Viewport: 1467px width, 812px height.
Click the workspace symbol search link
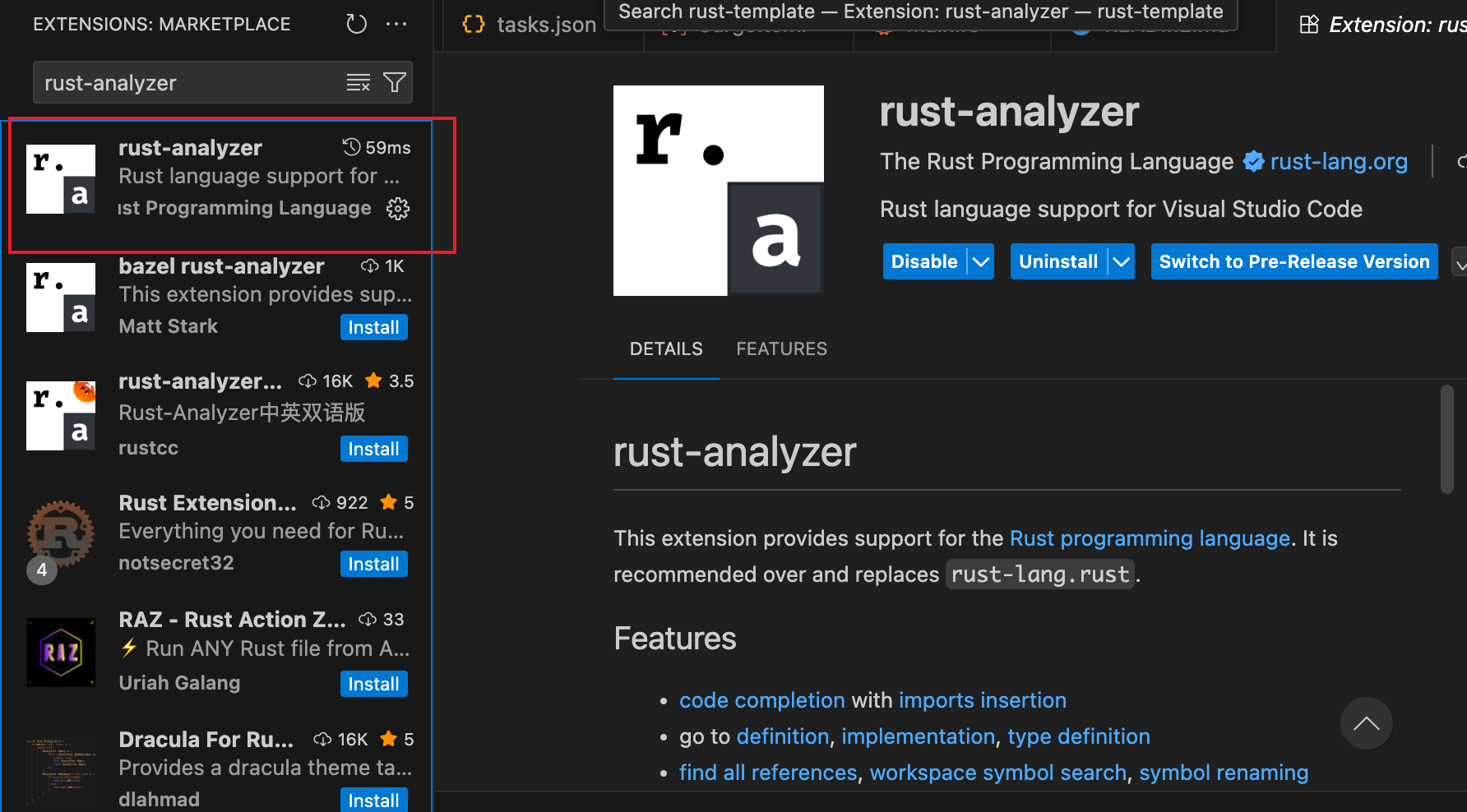click(x=1000, y=773)
